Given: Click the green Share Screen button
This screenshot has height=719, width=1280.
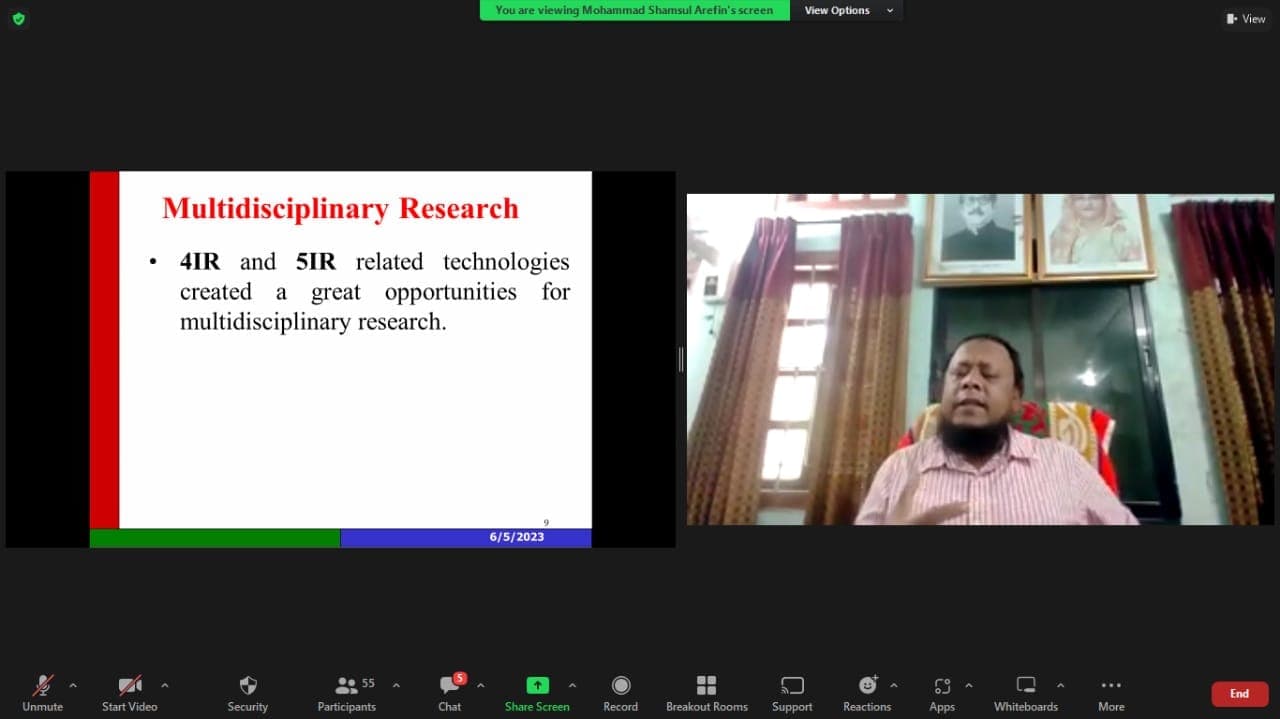Looking at the screenshot, I should (537, 692).
